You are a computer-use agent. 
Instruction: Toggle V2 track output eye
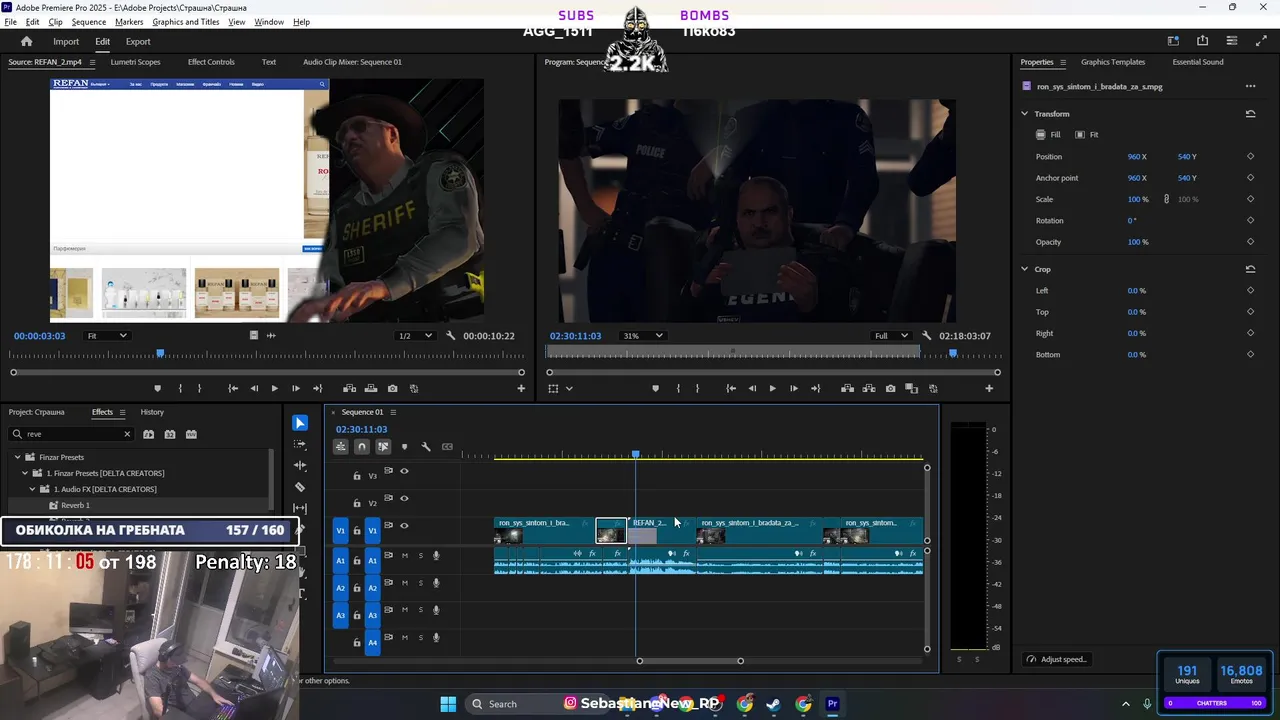click(404, 498)
